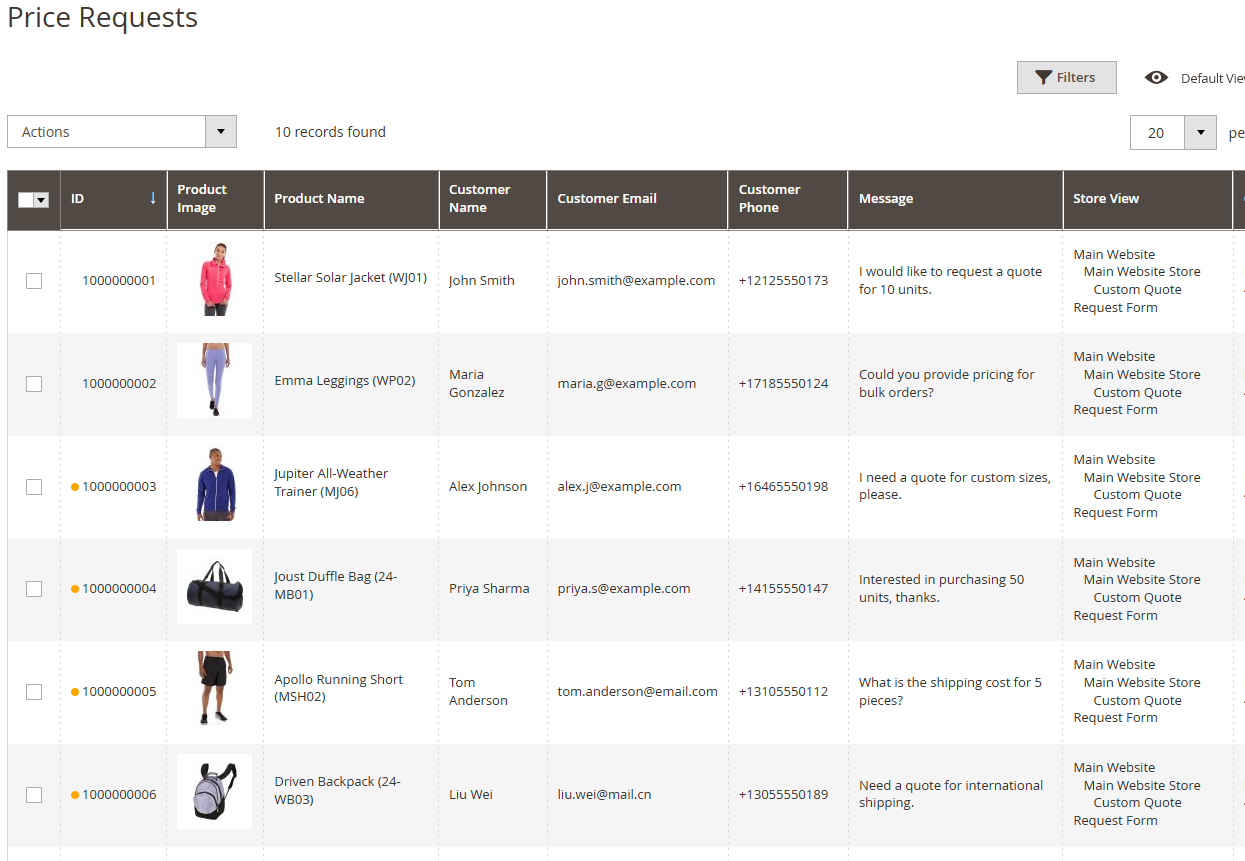Click the Default View eye icon
The height and width of the screenshot is (861, 1245).
(1157, 77)
